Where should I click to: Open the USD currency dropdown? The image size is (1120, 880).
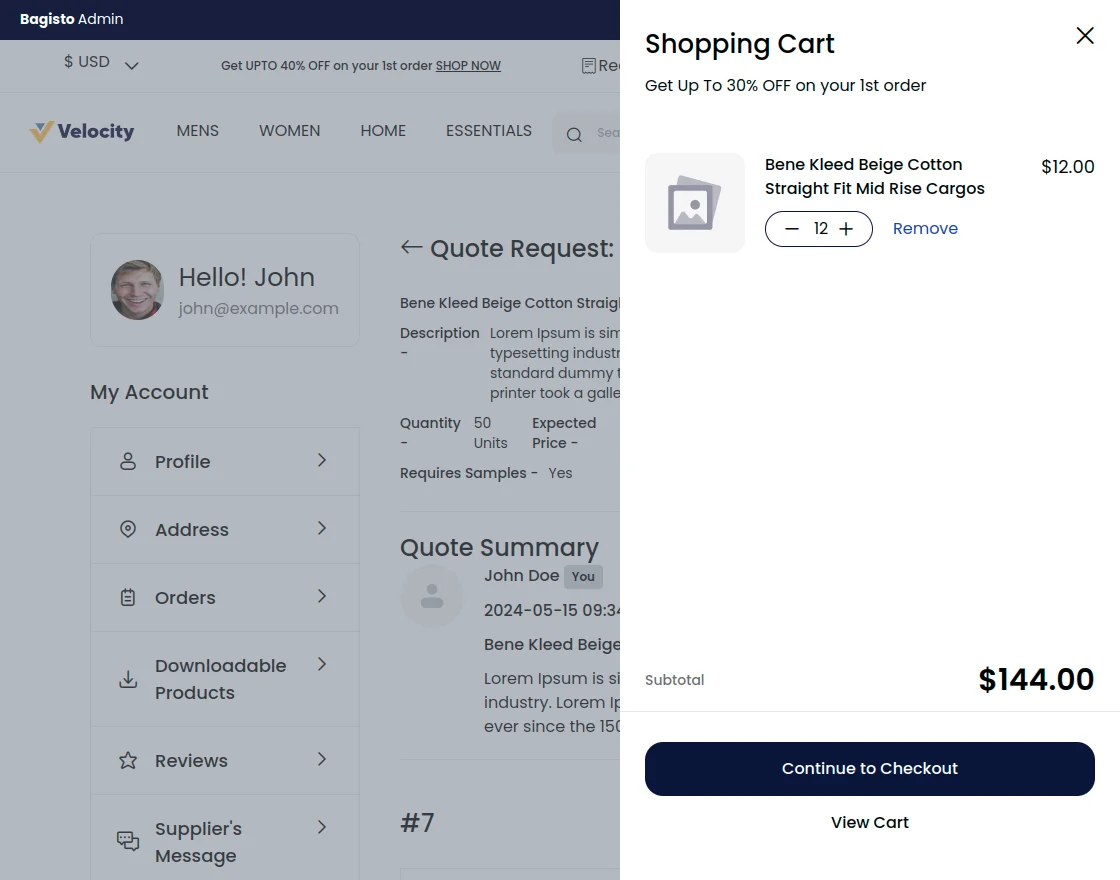(x=101, y=63)
